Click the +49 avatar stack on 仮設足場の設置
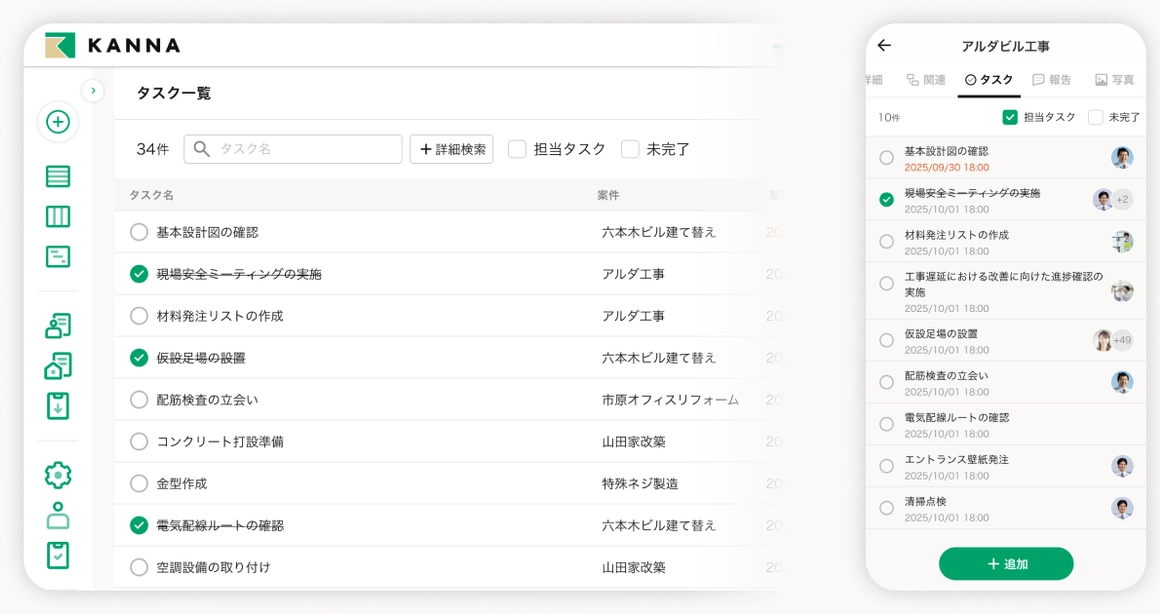Screen dimensions: 1160x614 (1113, 340)
